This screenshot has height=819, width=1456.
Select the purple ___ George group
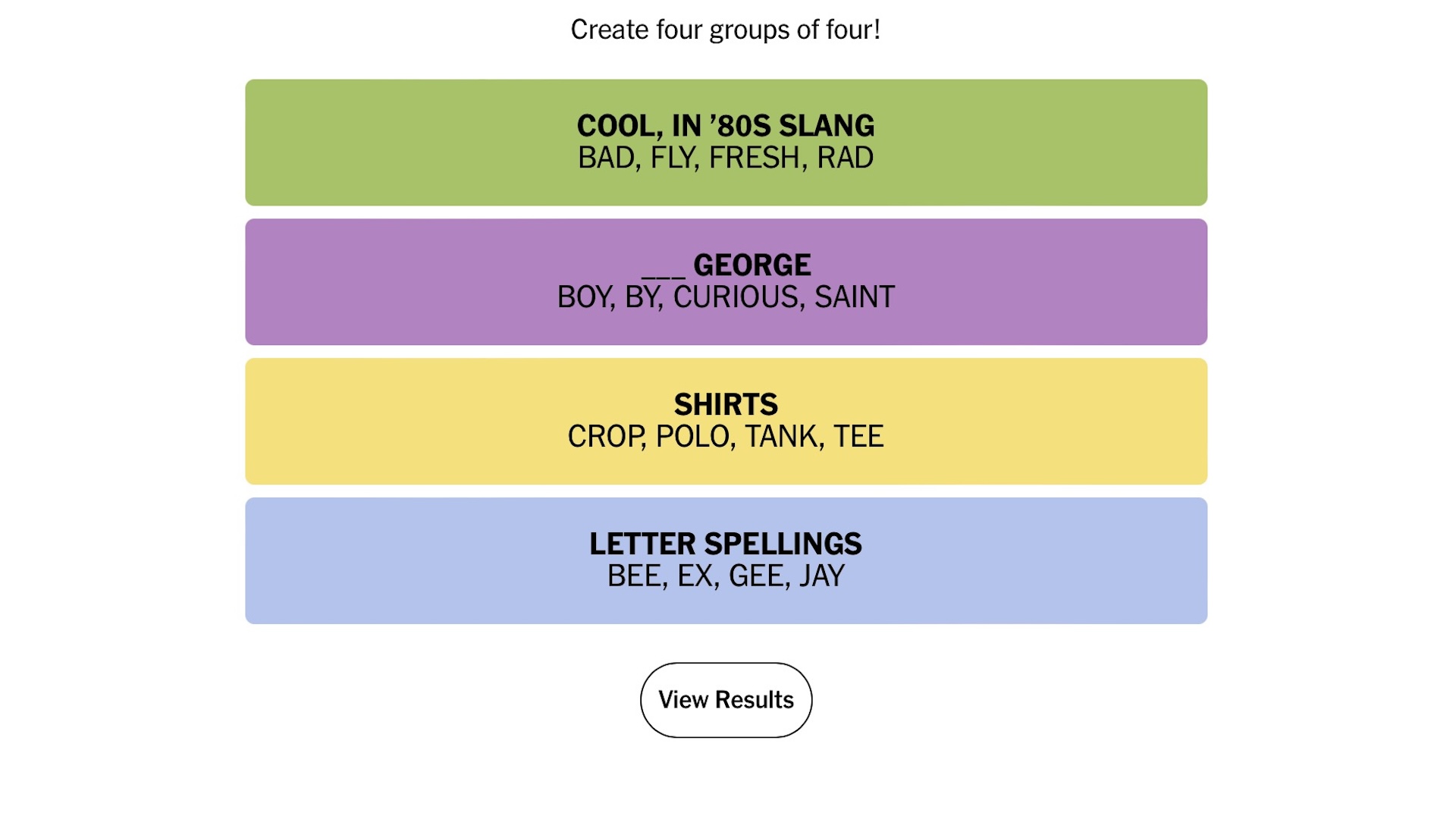[726, 282]
